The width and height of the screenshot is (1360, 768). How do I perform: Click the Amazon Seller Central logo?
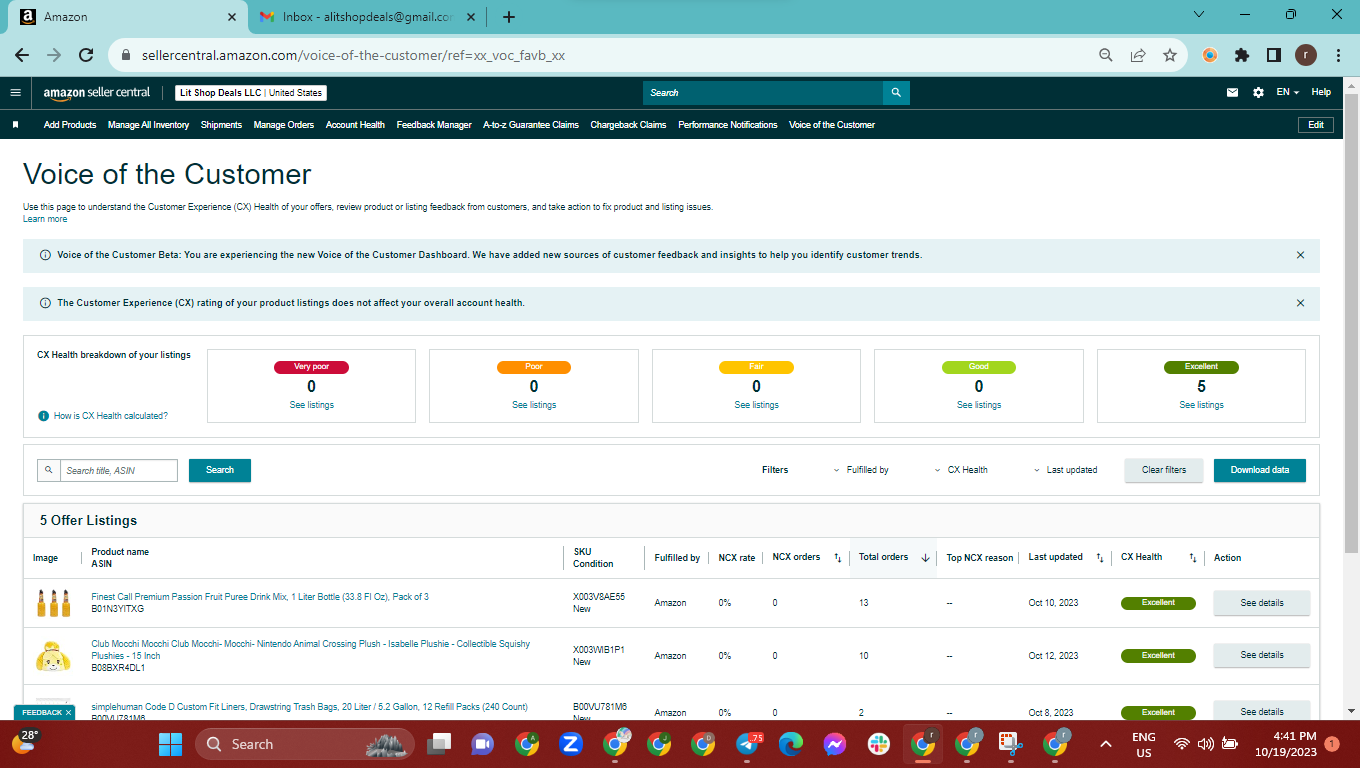[97, 93]
